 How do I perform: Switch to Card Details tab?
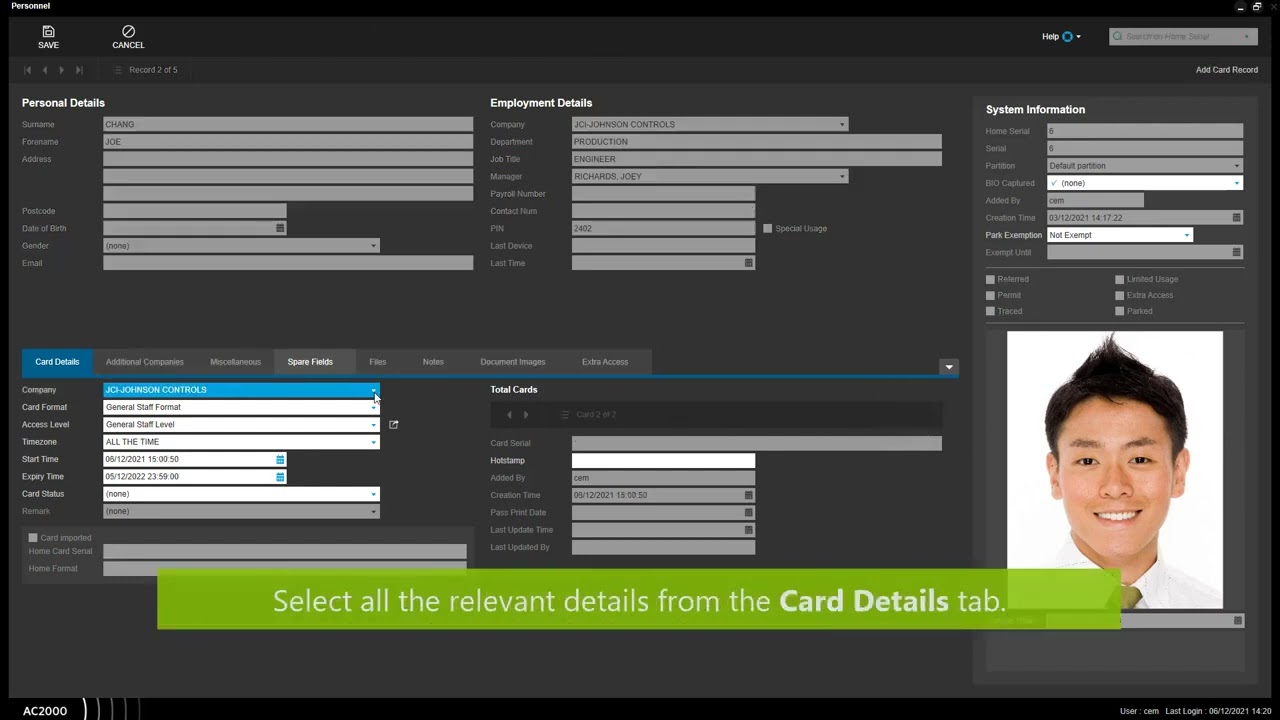click(x=57, y=362)
